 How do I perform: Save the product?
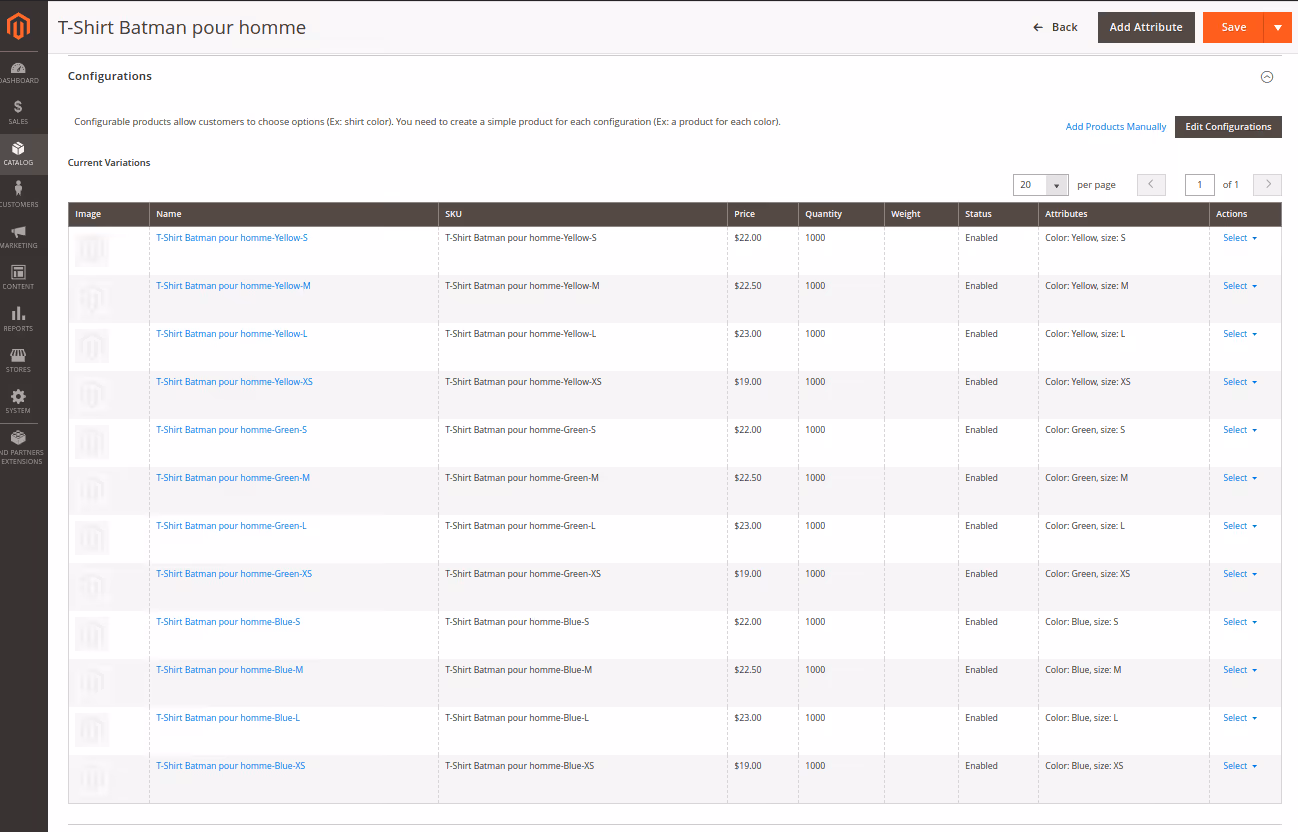[1233, 27]
